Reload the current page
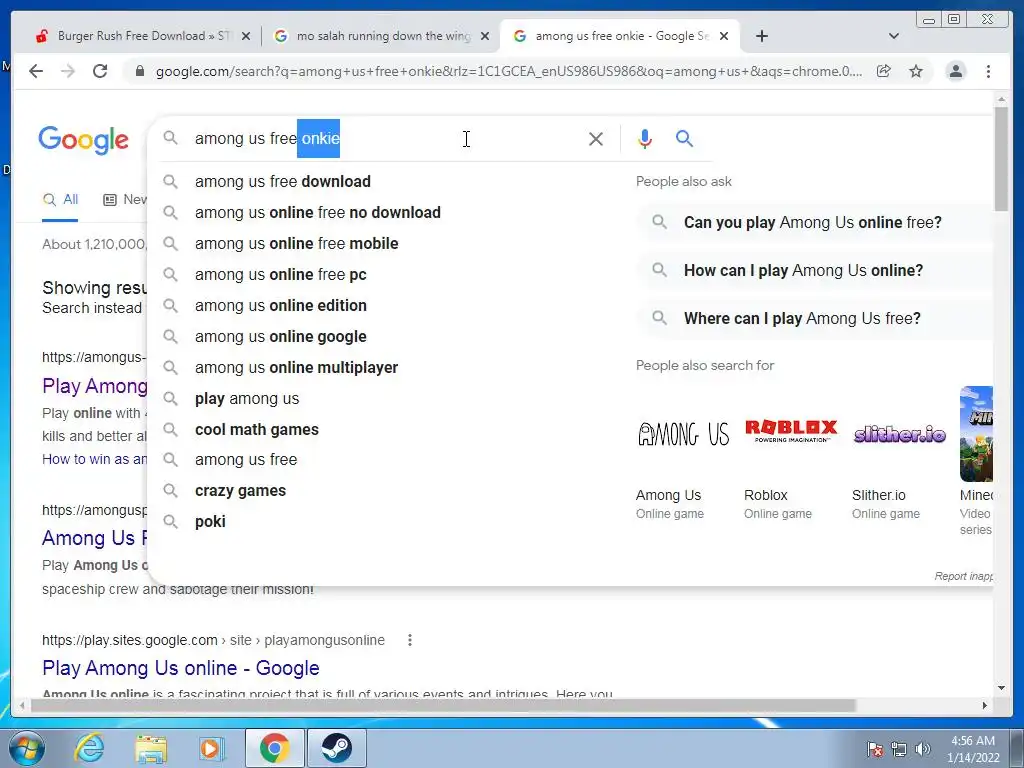The height and width of the screenshot is (768, 1024). coord(100,71)
